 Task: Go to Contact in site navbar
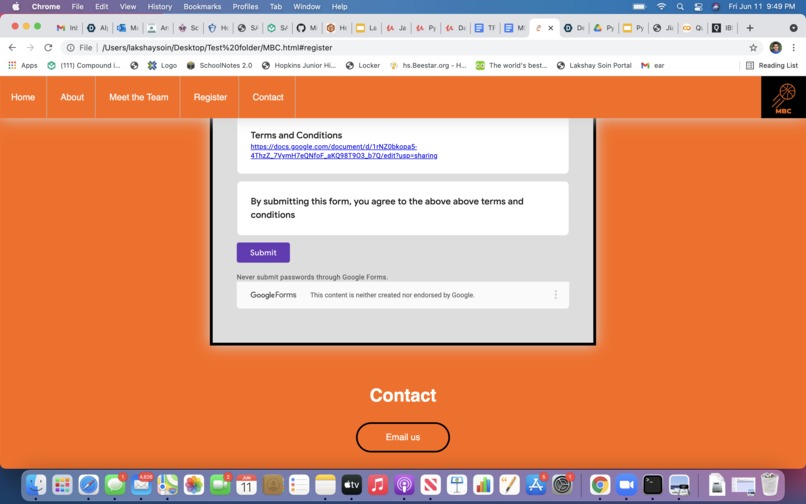point(268,97)
